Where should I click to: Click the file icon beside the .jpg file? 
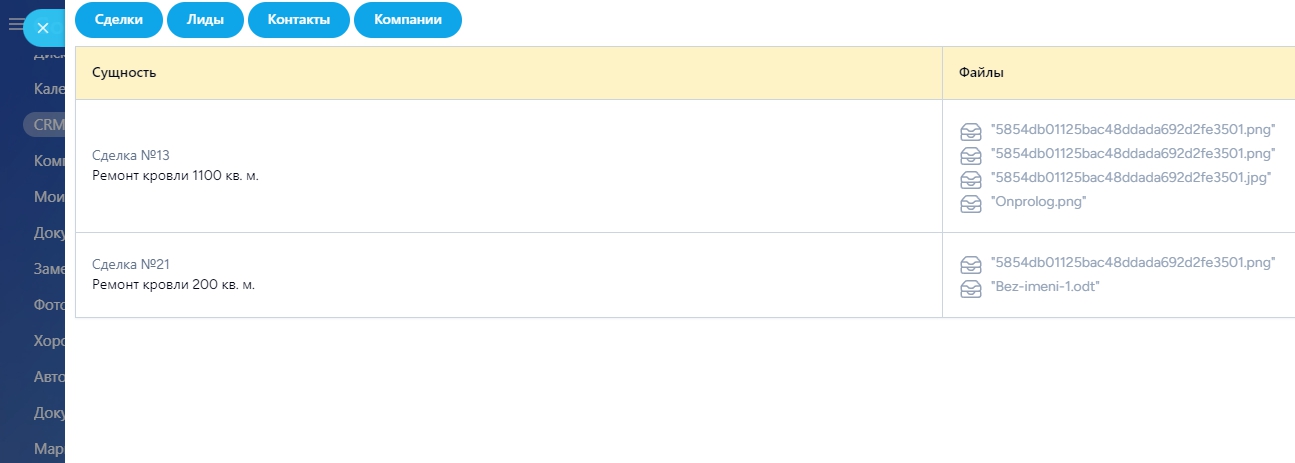point(970,179)
